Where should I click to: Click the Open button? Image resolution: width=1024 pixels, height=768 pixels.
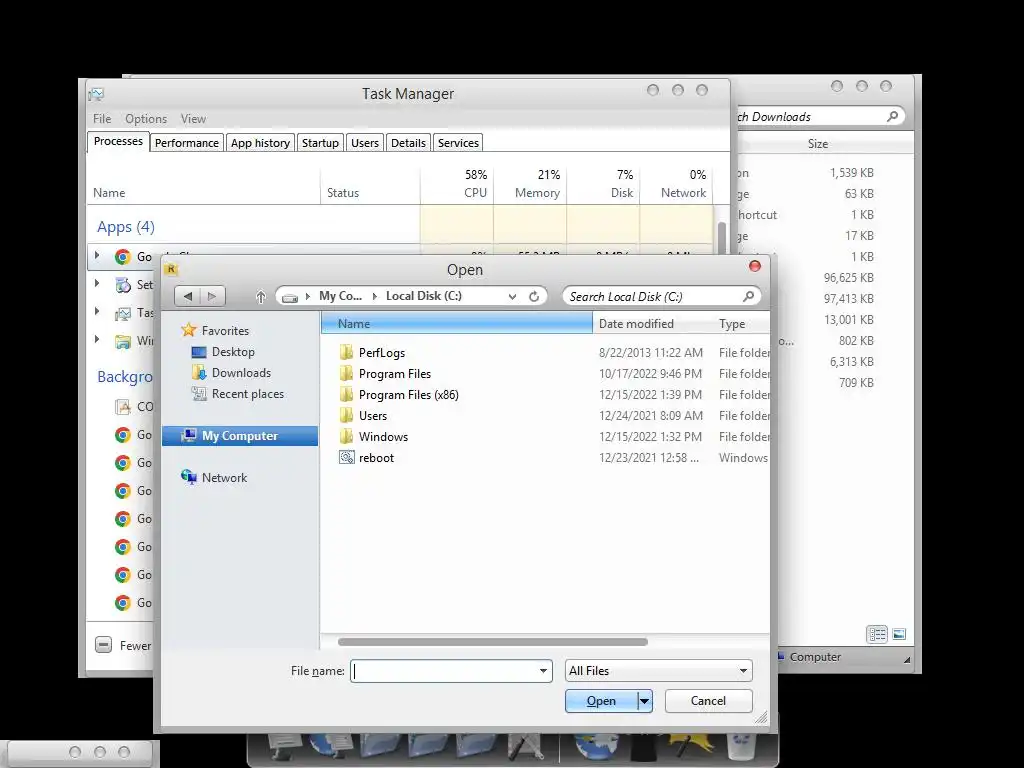(x=601, y=701)
